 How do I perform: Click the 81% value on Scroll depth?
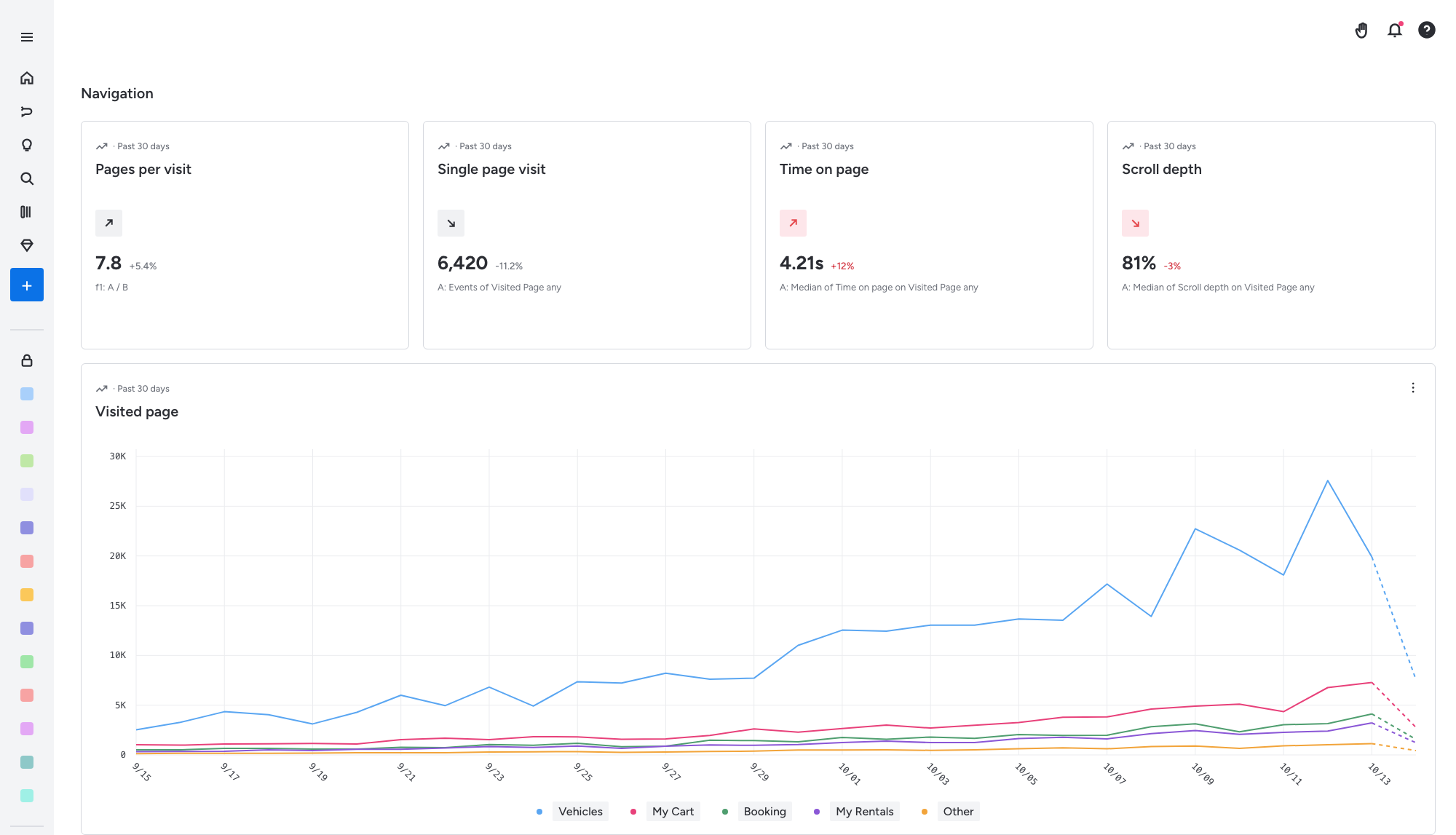(x=1139, y=263)
